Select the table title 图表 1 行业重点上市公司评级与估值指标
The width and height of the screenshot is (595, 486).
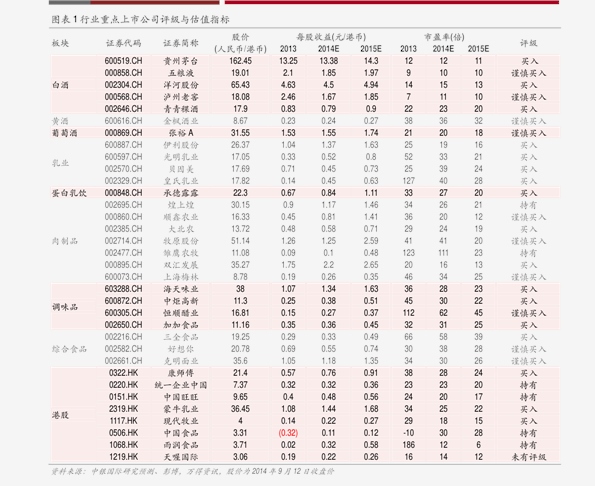[x=140, y=20]
